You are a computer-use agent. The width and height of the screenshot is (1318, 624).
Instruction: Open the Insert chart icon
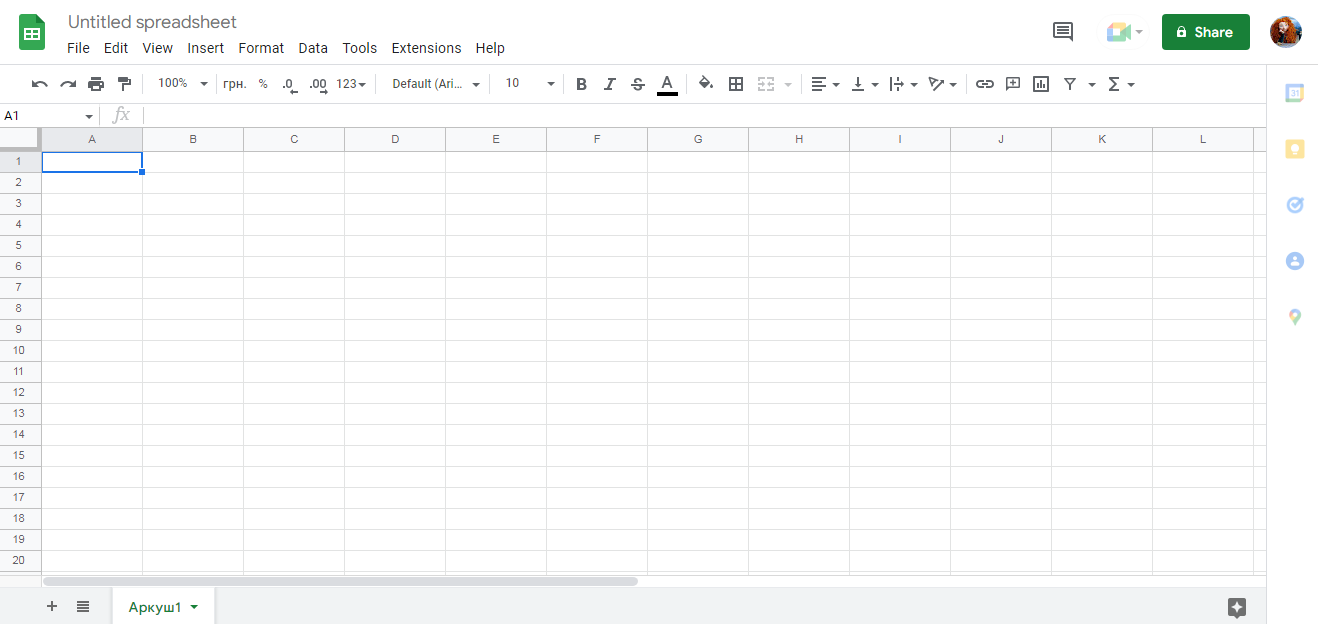1040,84
